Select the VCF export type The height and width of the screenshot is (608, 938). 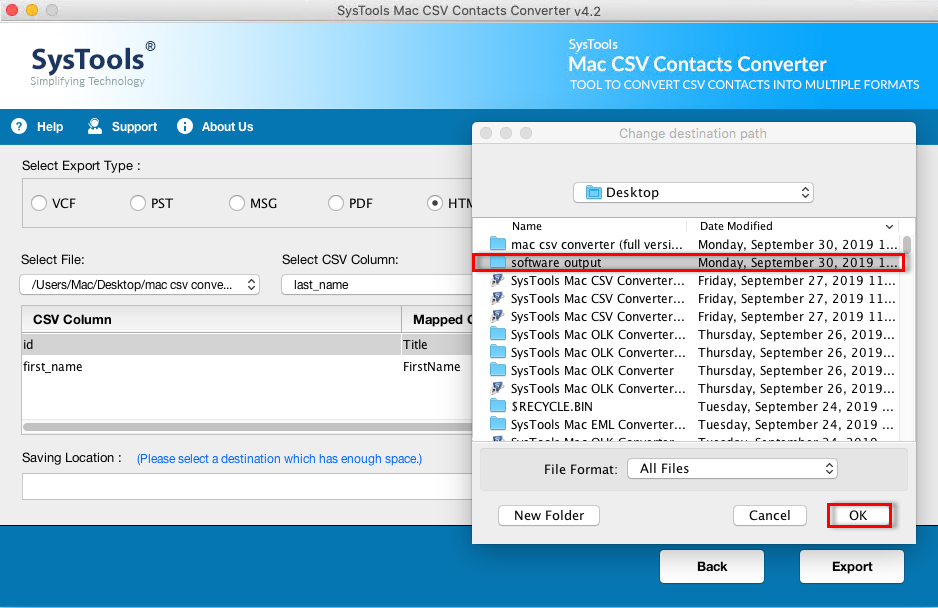click(39, 203)
